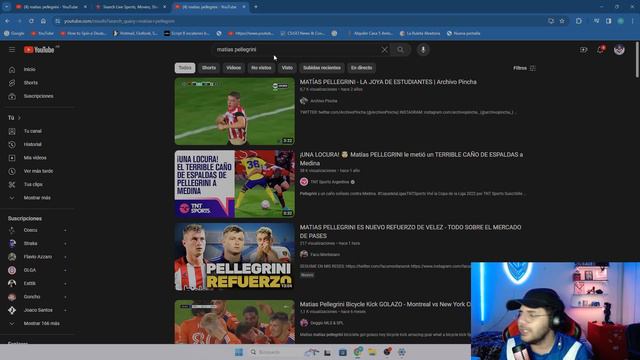Click the browser home icon
Screen dimensions: 640x360
pyautogui.click(x=43, y=21)
